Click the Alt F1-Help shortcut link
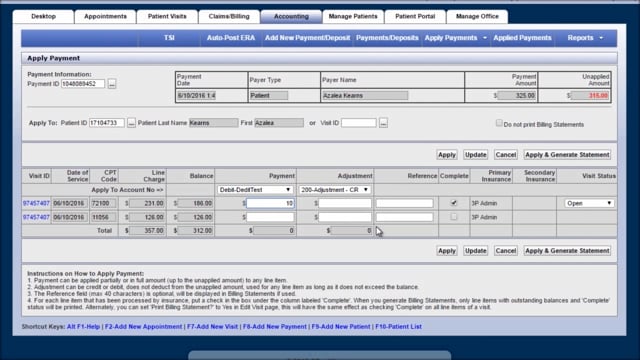640x360 pixels. click(x=83, y=327)
